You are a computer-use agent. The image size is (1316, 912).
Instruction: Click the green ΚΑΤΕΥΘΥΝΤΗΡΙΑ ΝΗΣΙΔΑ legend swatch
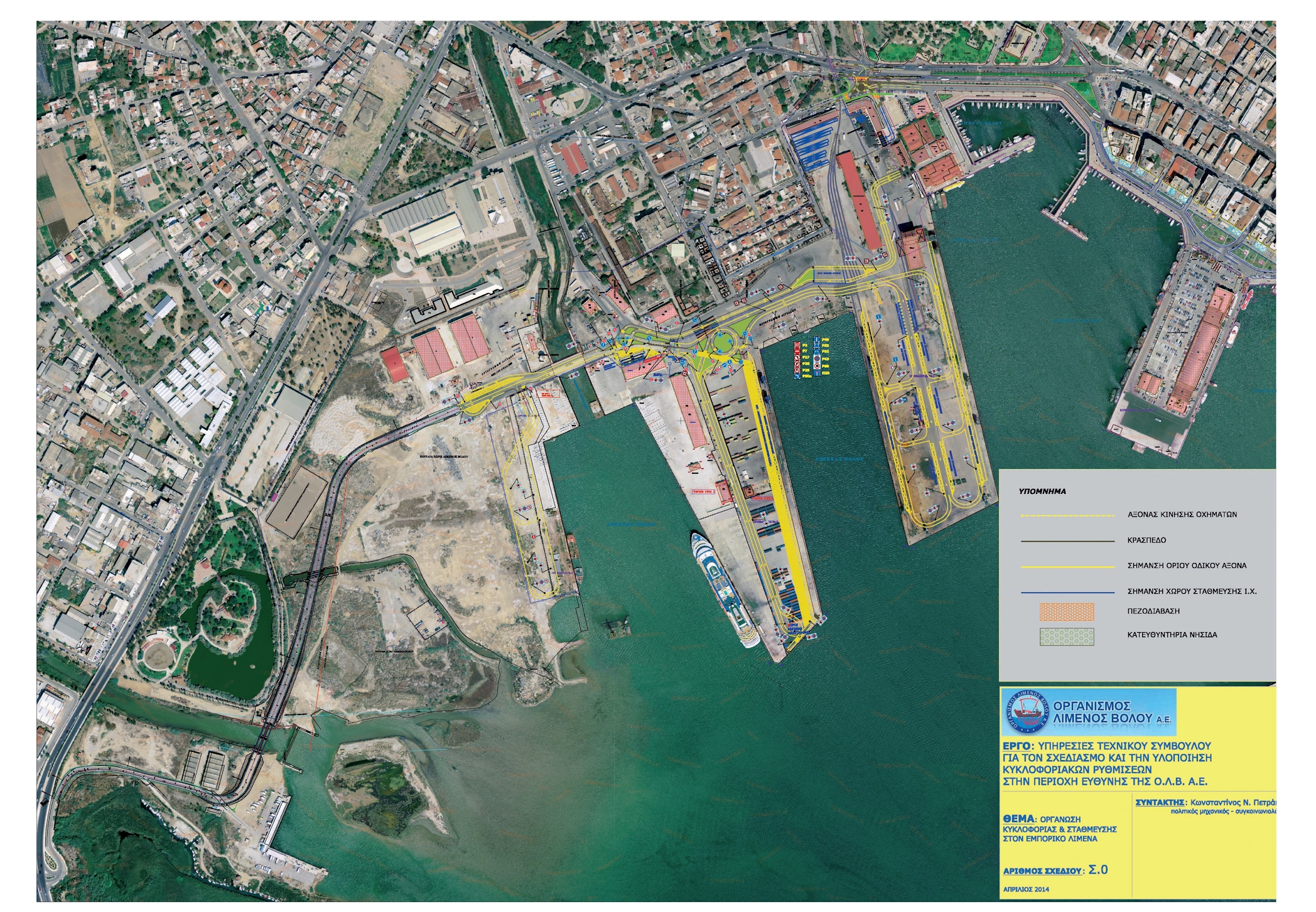pos(1066,636)
